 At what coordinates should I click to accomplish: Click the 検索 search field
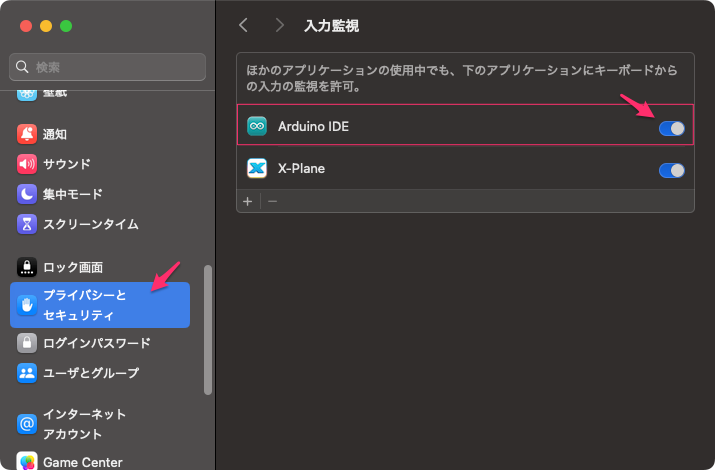[108, 67]
